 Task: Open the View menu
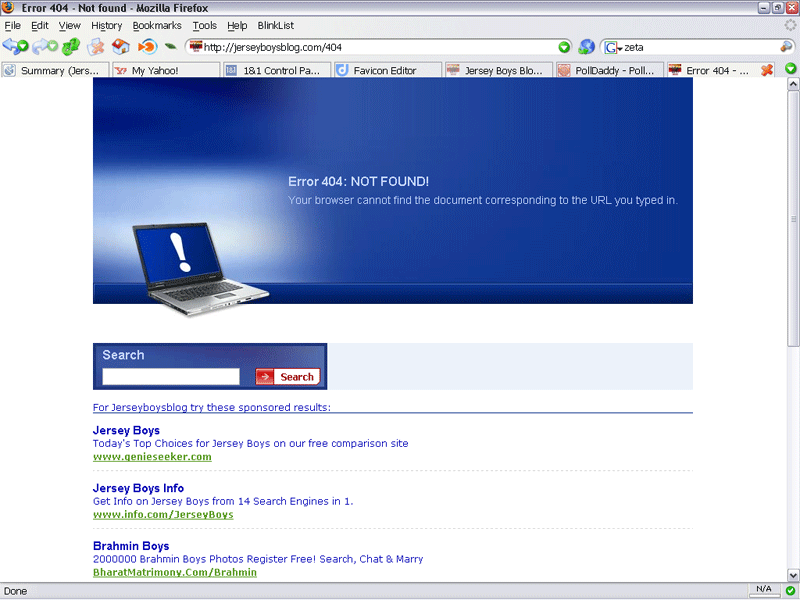coord(69,26)
